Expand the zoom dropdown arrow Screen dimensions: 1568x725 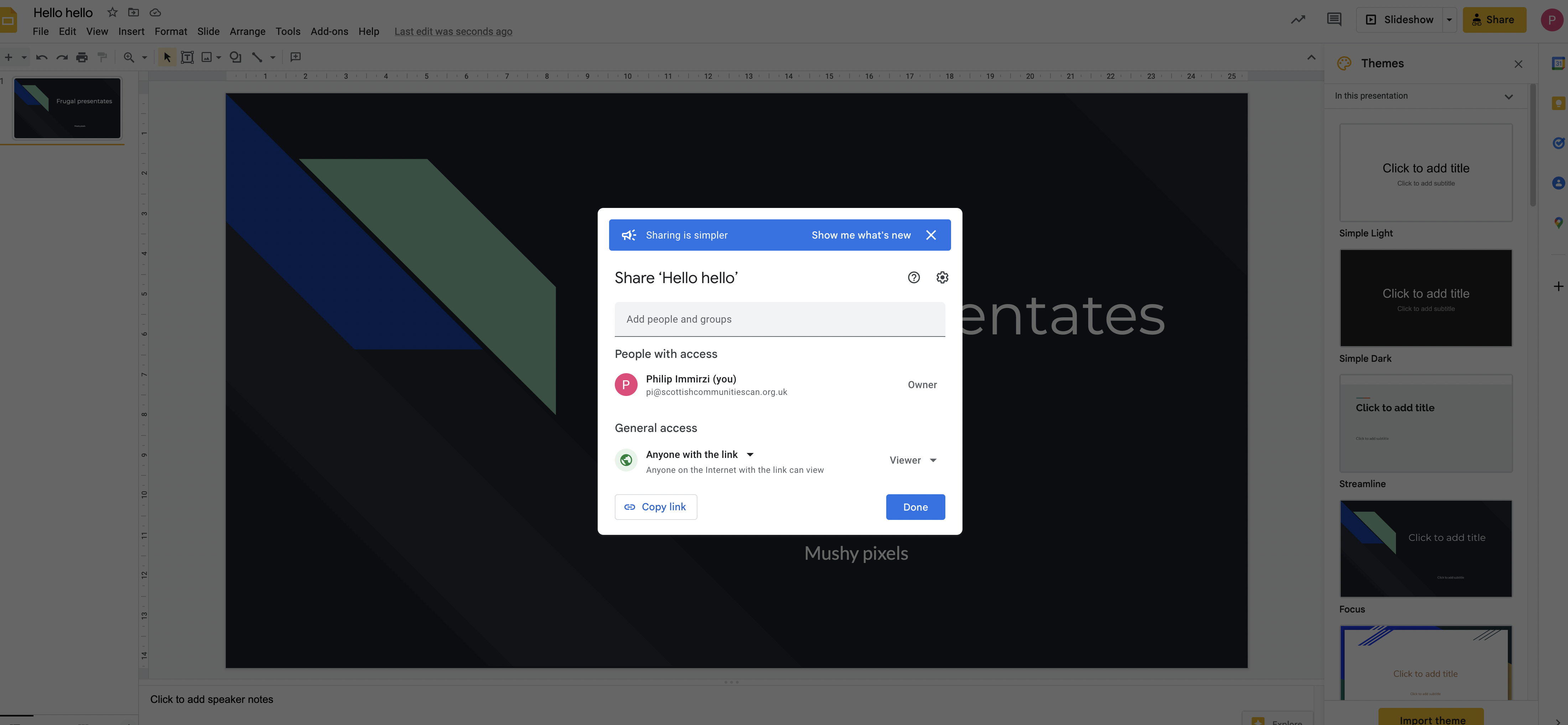click(x=145, y=57)
